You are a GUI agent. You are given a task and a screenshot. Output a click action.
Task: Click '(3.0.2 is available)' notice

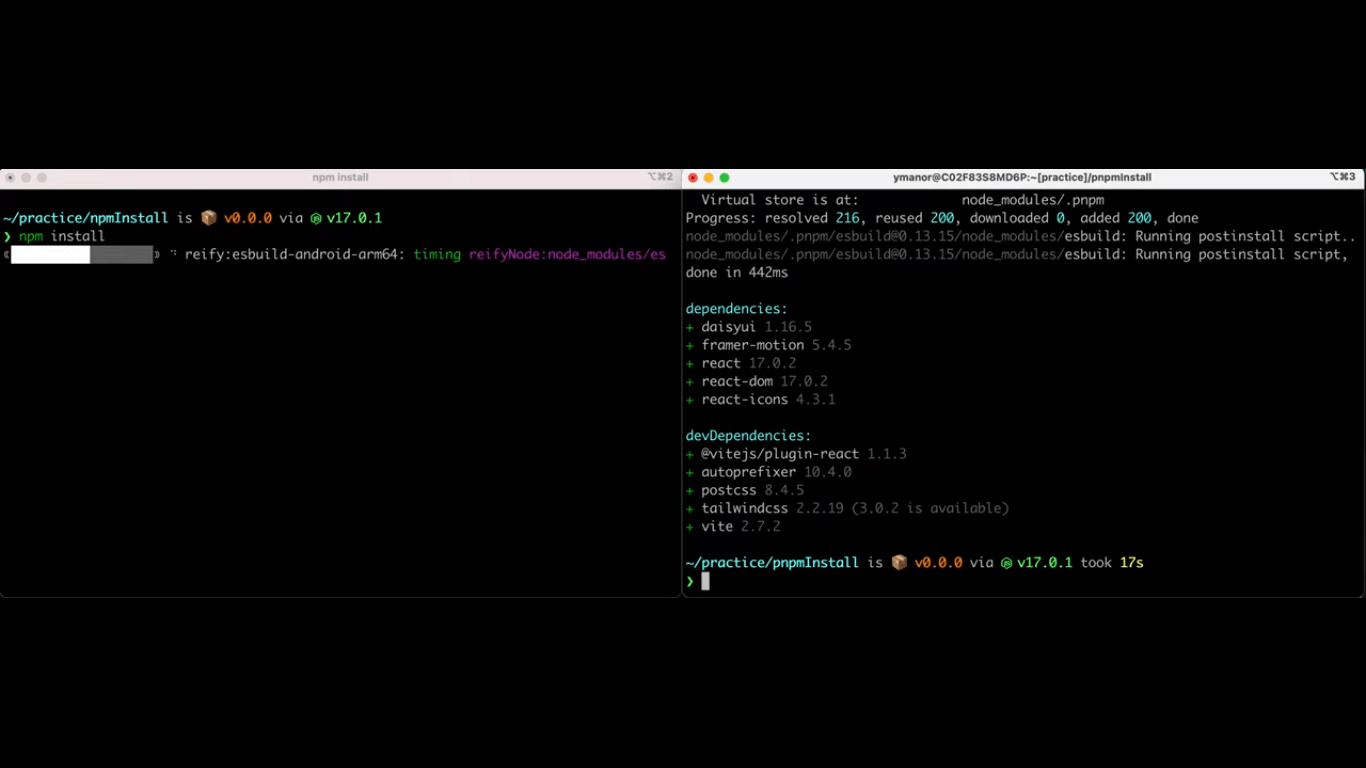pos(930,508)
